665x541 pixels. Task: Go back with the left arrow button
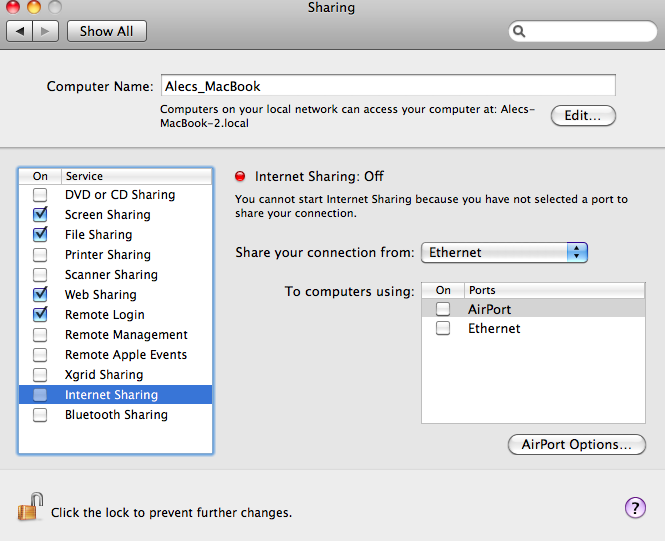[21, 31]
